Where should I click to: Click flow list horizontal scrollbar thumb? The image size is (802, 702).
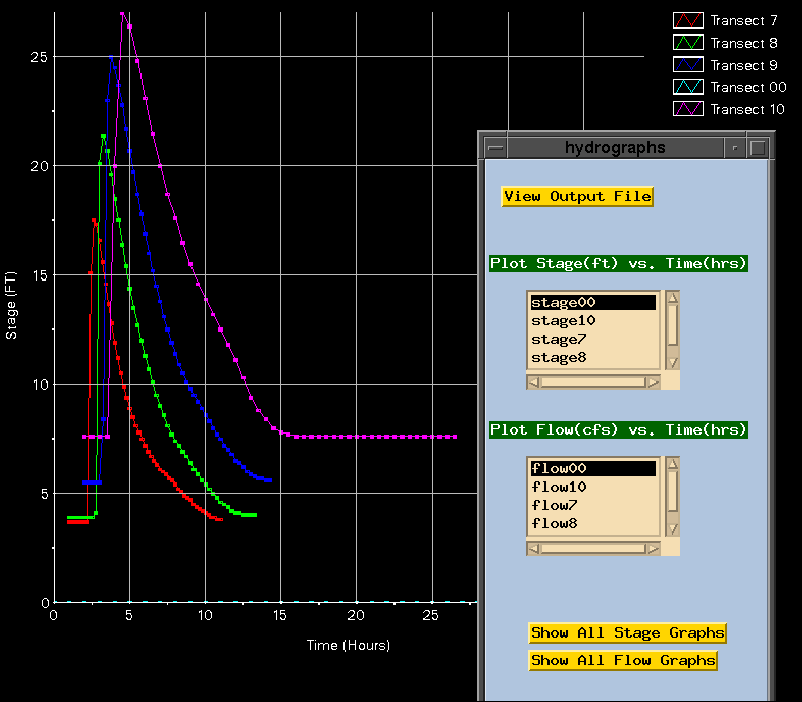(x=593, y=549)
